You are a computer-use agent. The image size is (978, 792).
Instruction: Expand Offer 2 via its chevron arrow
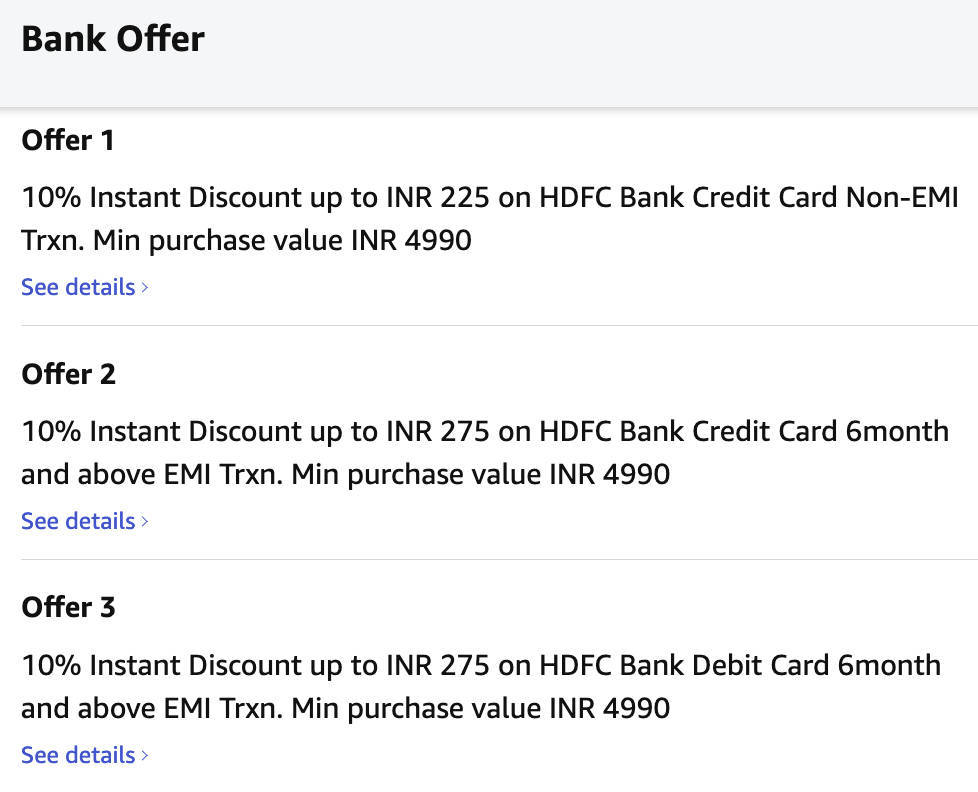pyautogui.click(x=145, y=522)
